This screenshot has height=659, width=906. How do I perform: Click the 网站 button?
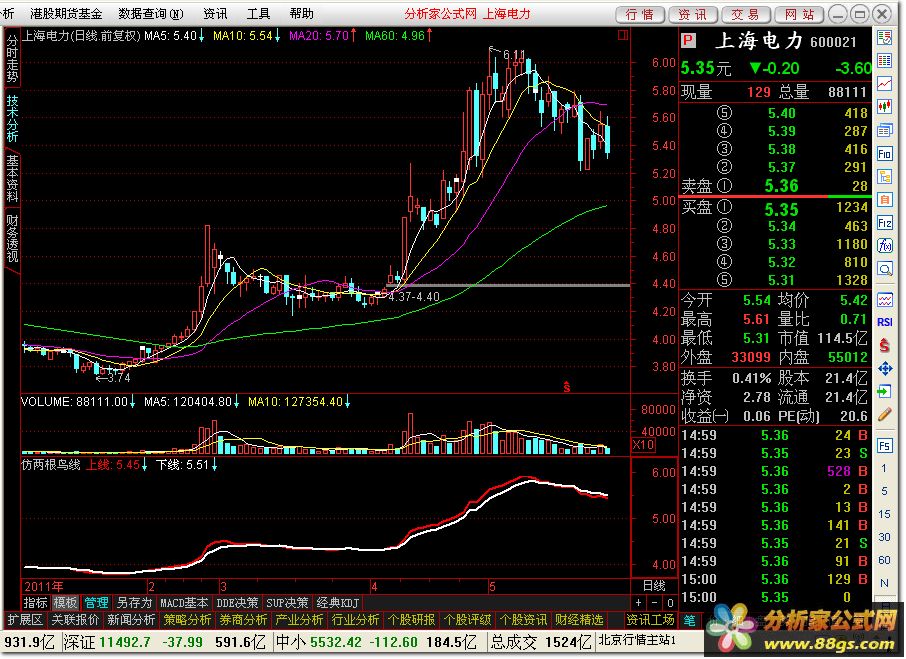pos(799,14)
